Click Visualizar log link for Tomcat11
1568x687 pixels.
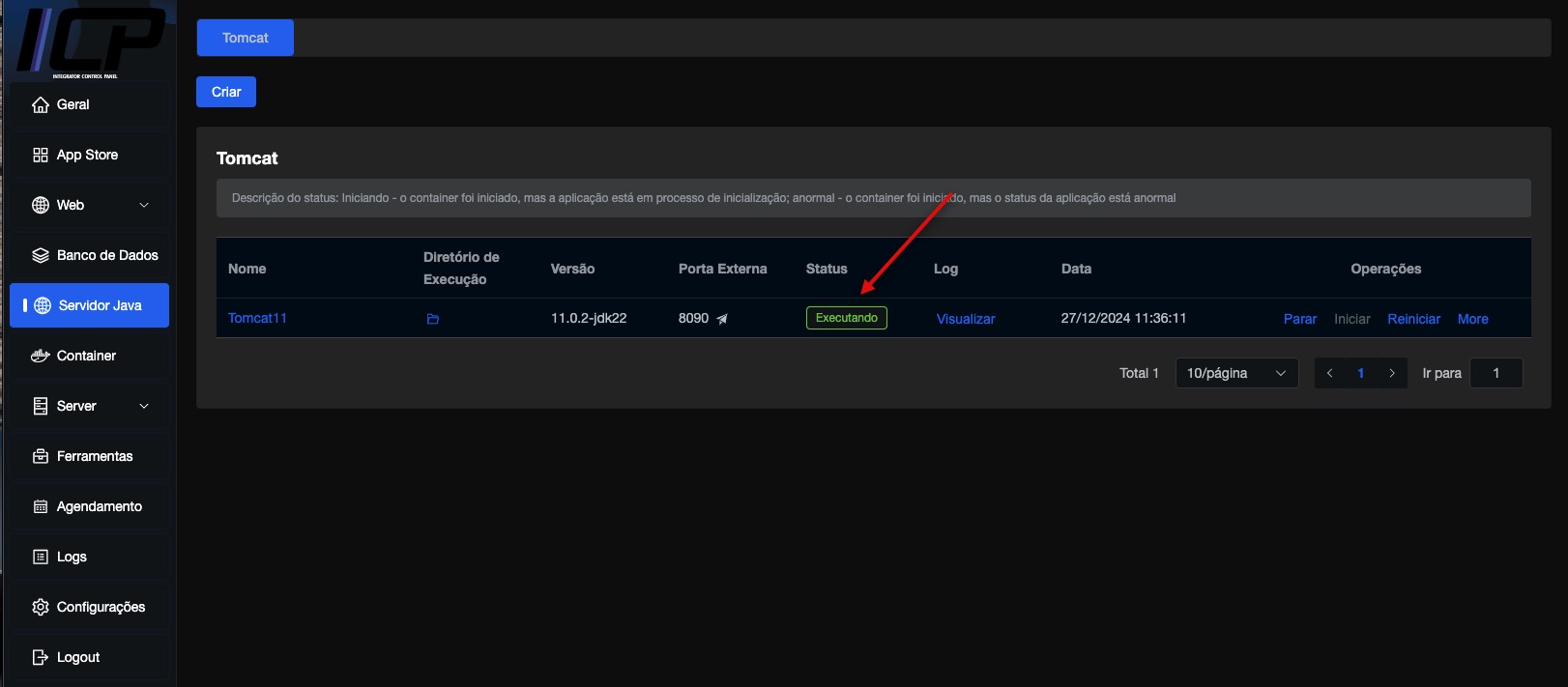965,319
